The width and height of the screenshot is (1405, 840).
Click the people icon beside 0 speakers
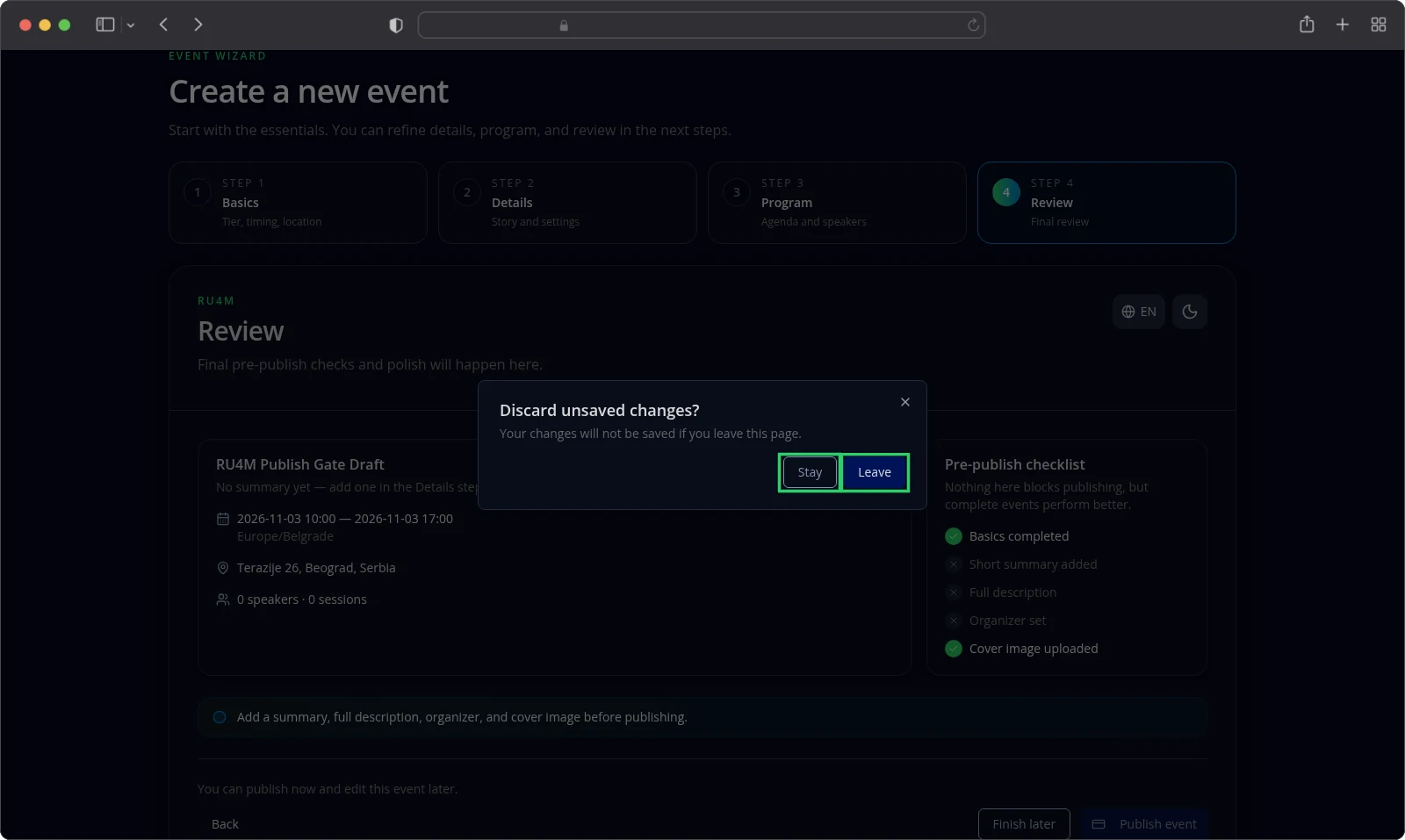[223, 599]
